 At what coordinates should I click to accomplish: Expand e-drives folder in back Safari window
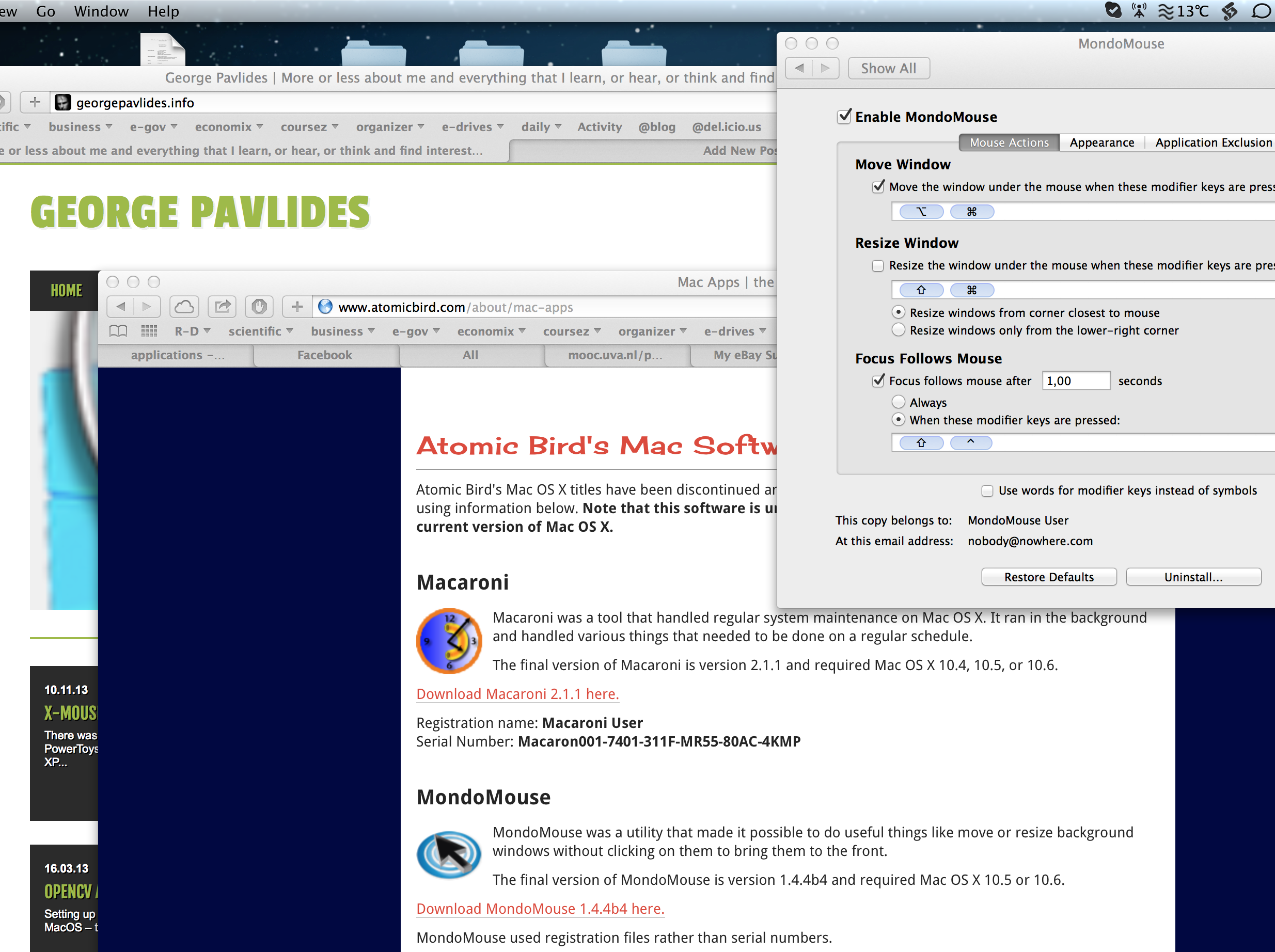pyautogui.click(x=473, y=127)
